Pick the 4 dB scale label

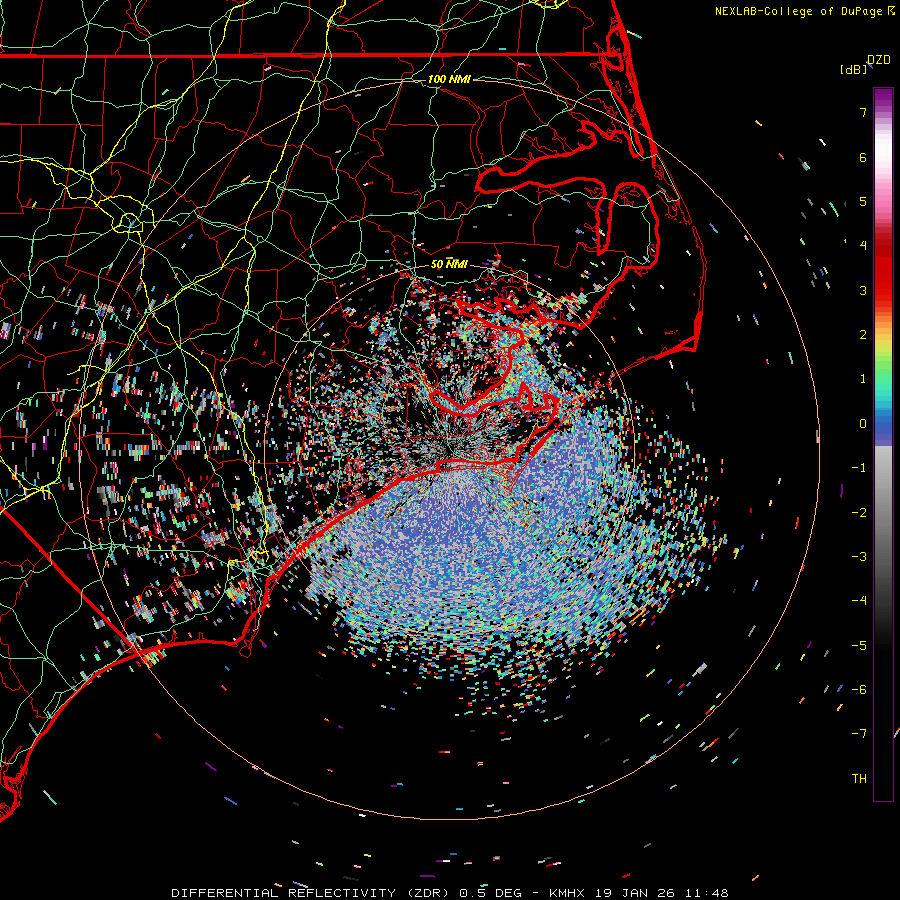click(863, 246)
